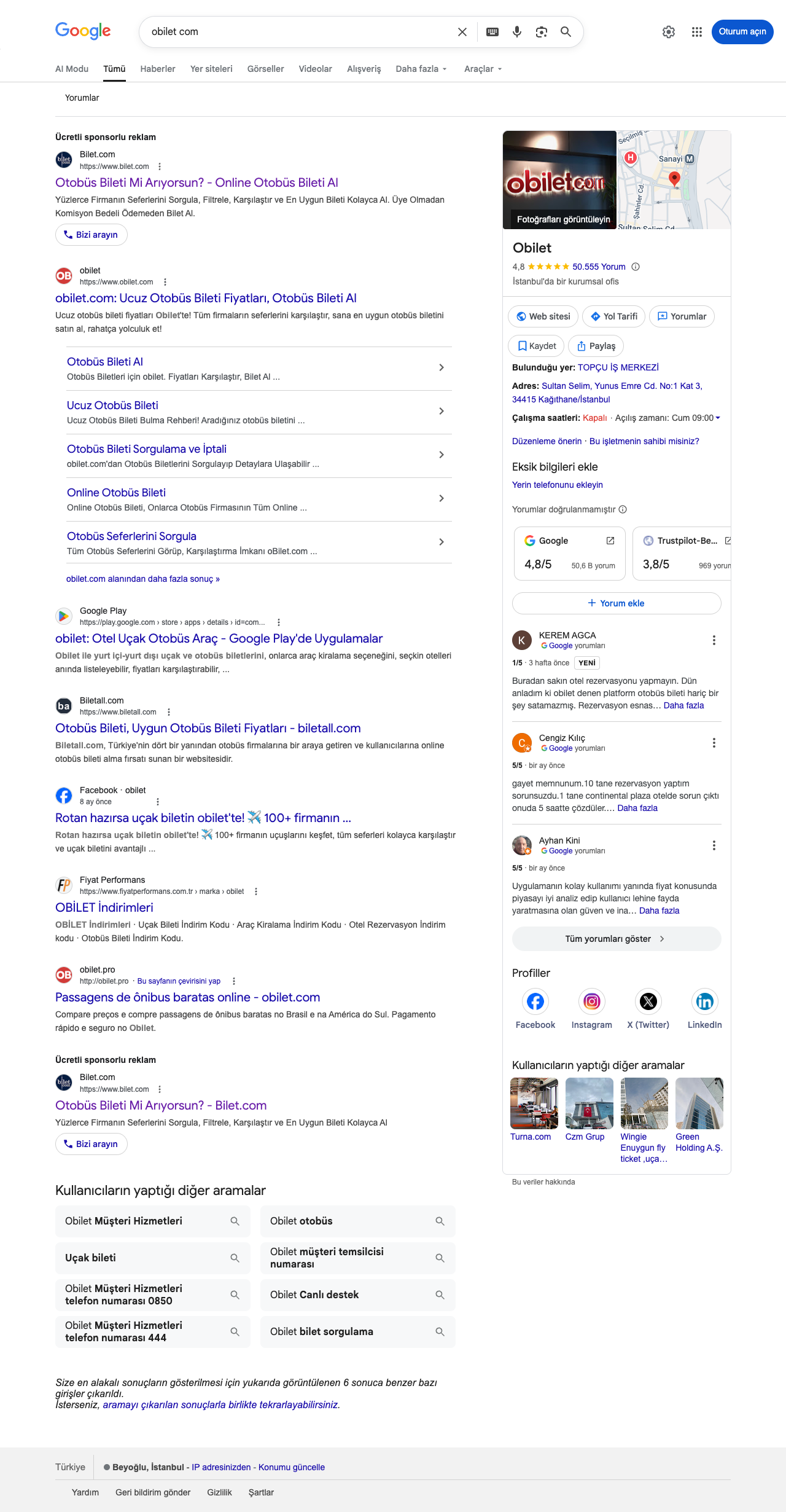Click the Google logo
The width and height of the screenshot is (786, 1512).
[83, 31]
